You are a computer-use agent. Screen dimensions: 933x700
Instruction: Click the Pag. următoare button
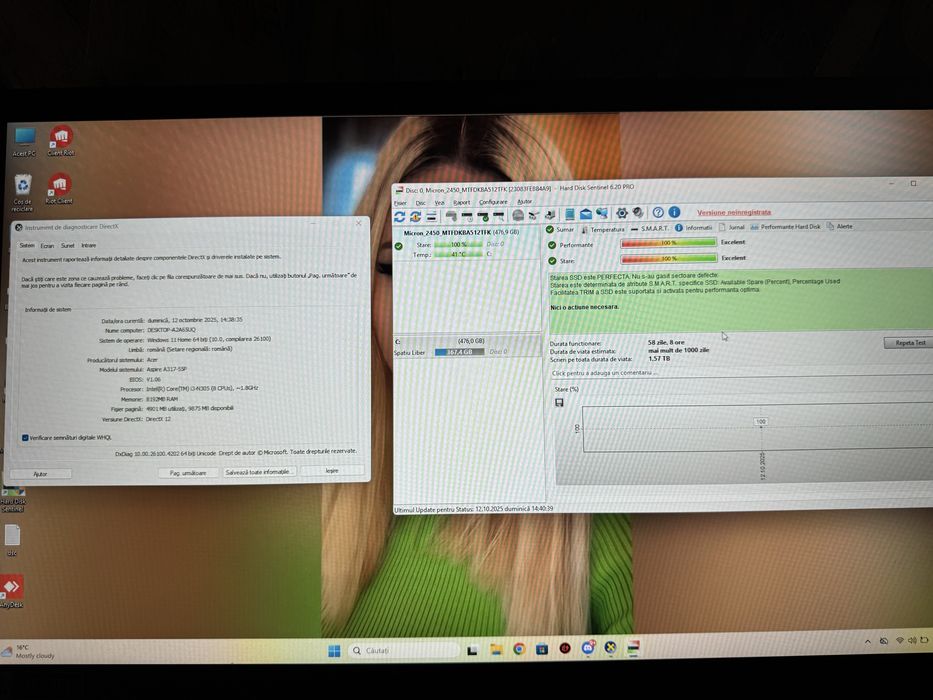tap(188, 473)
